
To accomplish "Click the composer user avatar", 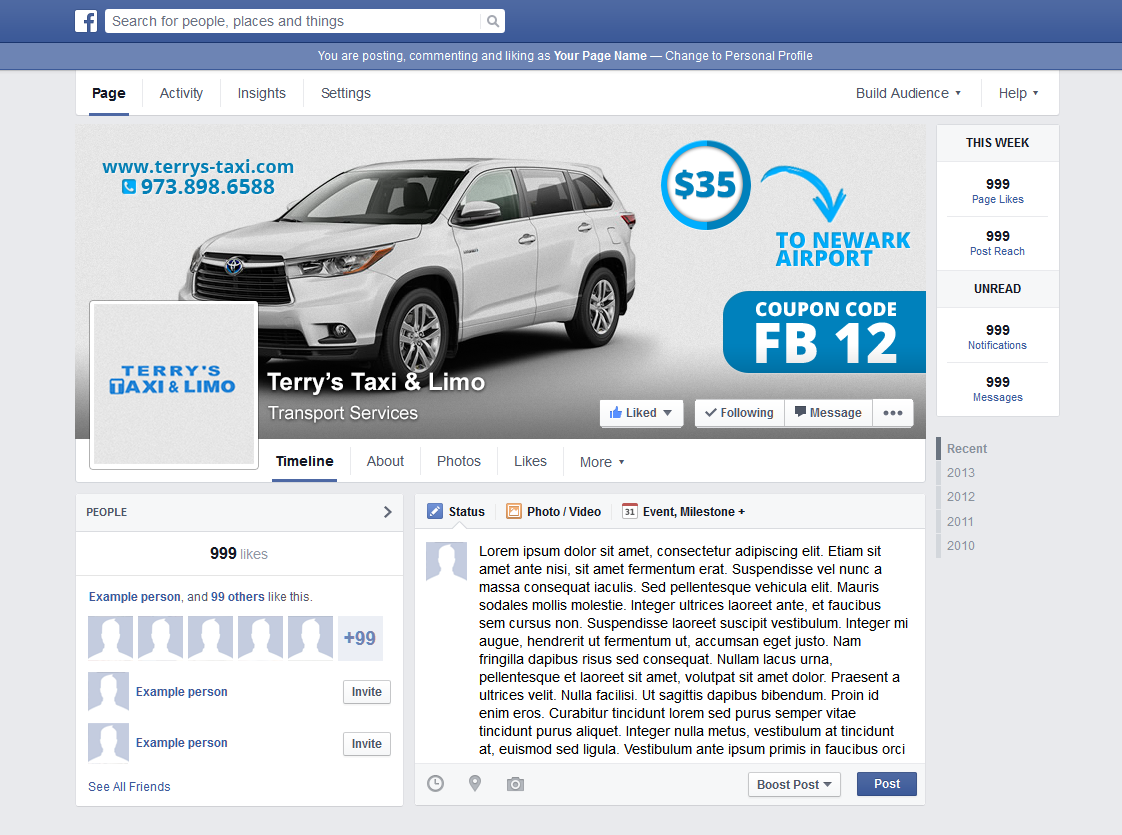I will click(447, 561).
